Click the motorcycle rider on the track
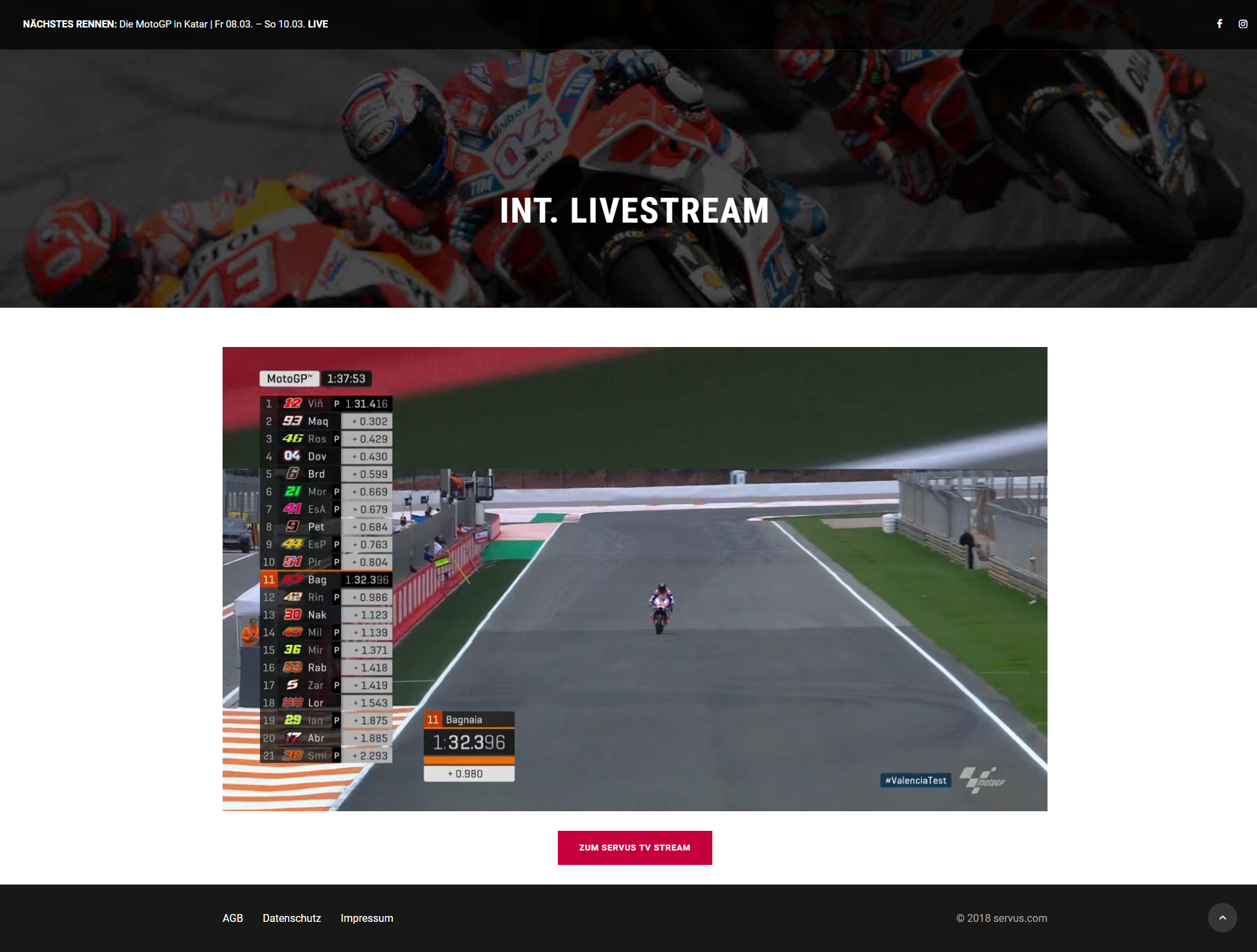 click(x=661, y=608)
